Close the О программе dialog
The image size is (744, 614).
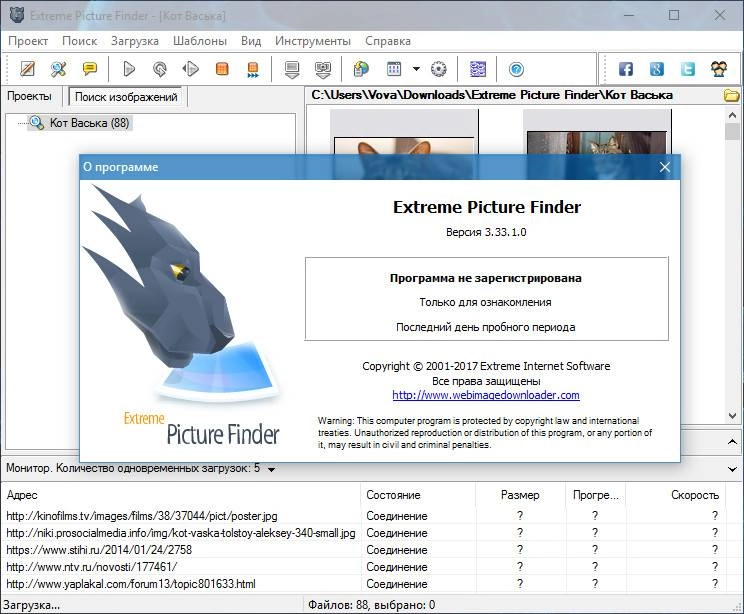665,167
